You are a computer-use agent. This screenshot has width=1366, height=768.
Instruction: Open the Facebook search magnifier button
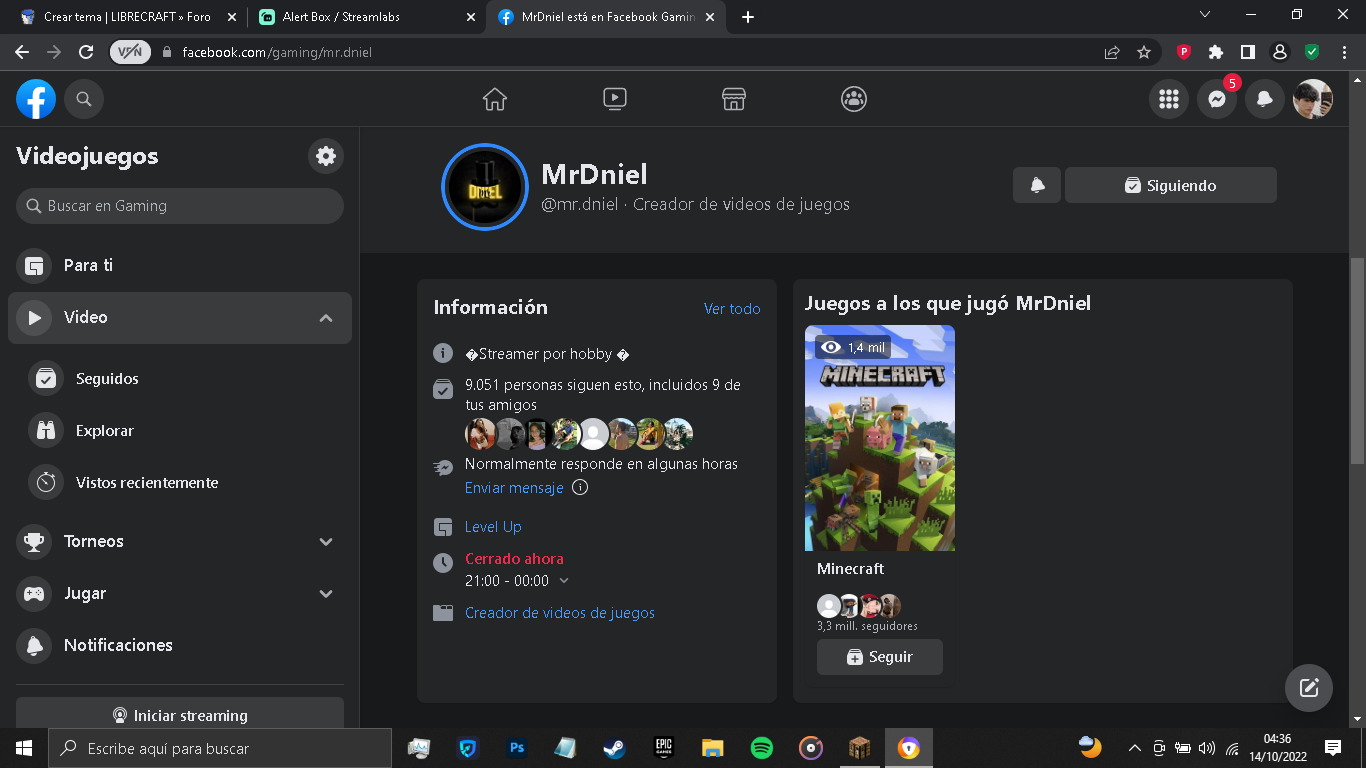(x=84, y=99)
